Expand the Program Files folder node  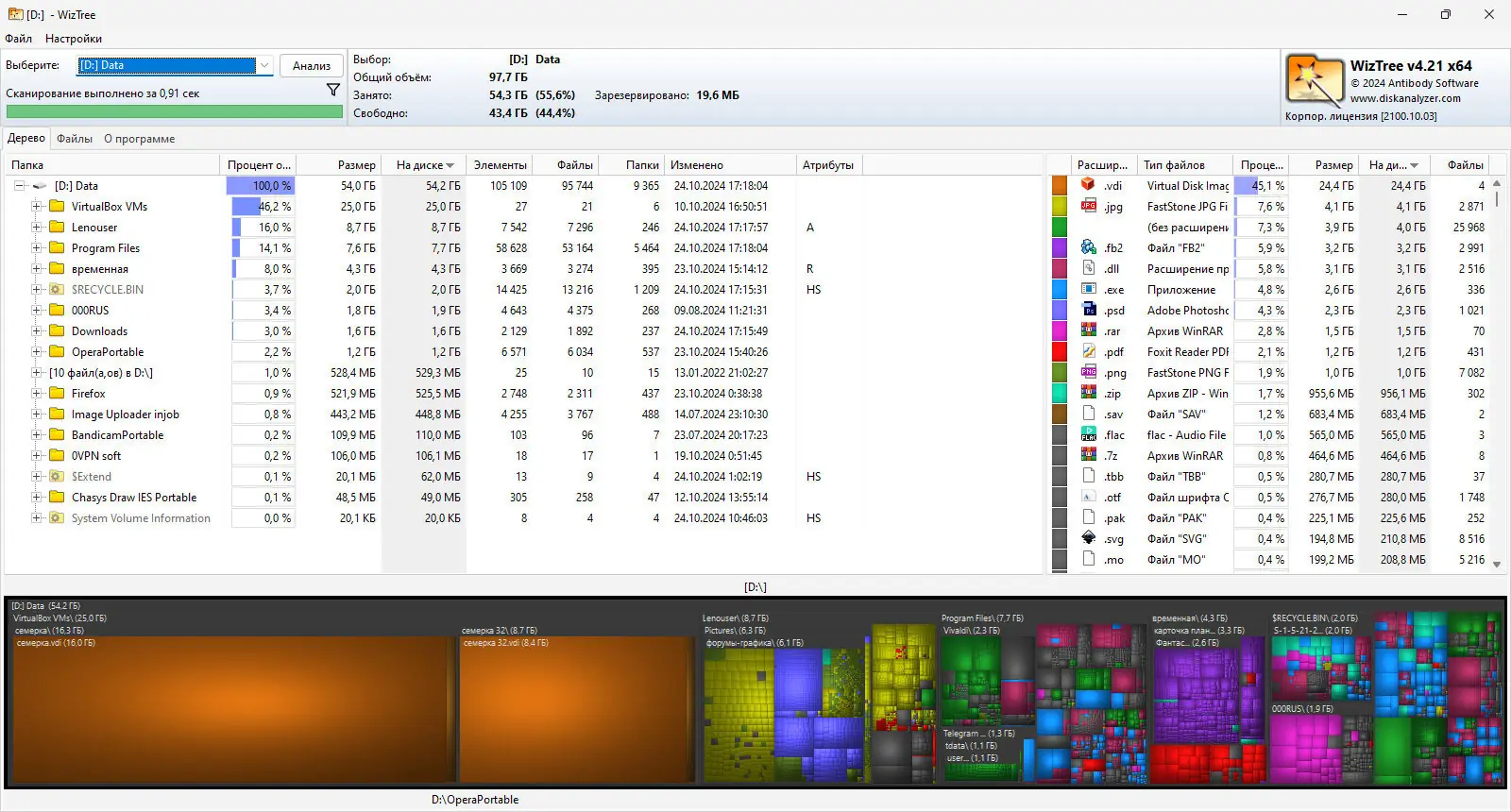[x=36, y=247]
